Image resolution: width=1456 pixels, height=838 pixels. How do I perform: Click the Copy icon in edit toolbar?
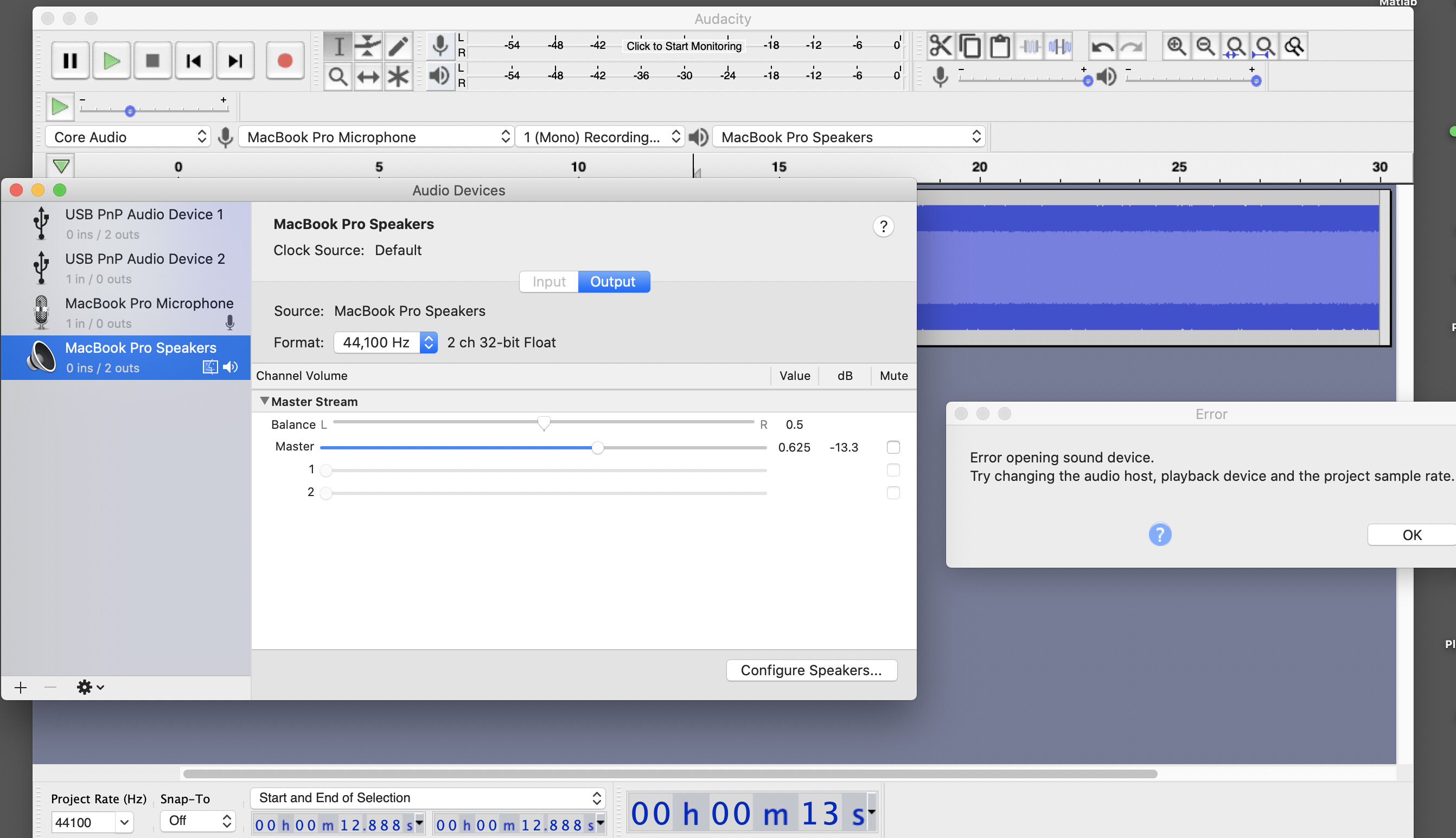pyautogui.click(x=970, y=46)
